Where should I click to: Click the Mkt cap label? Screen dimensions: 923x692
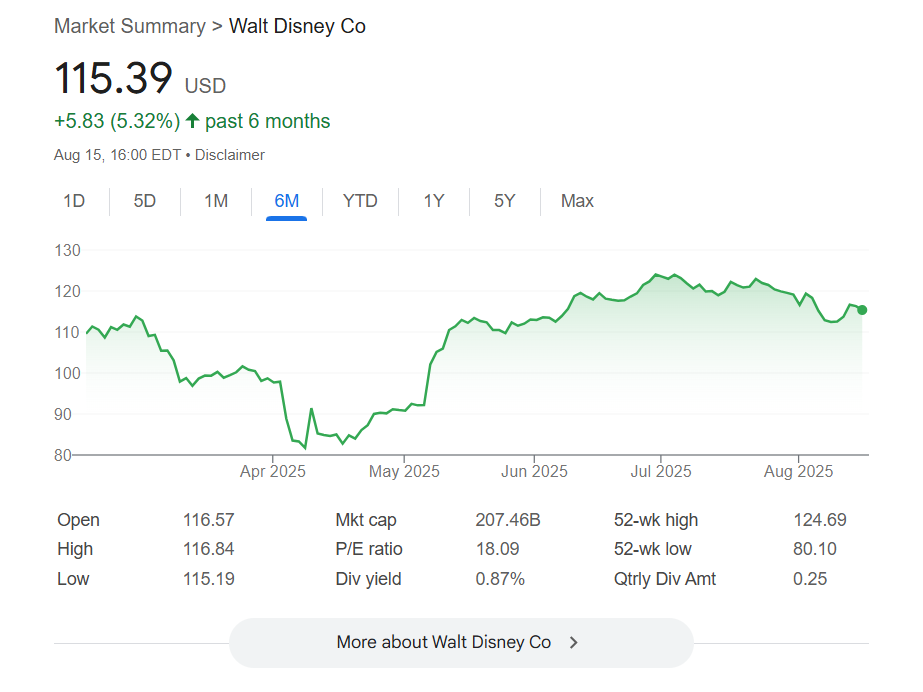point(366,520)
